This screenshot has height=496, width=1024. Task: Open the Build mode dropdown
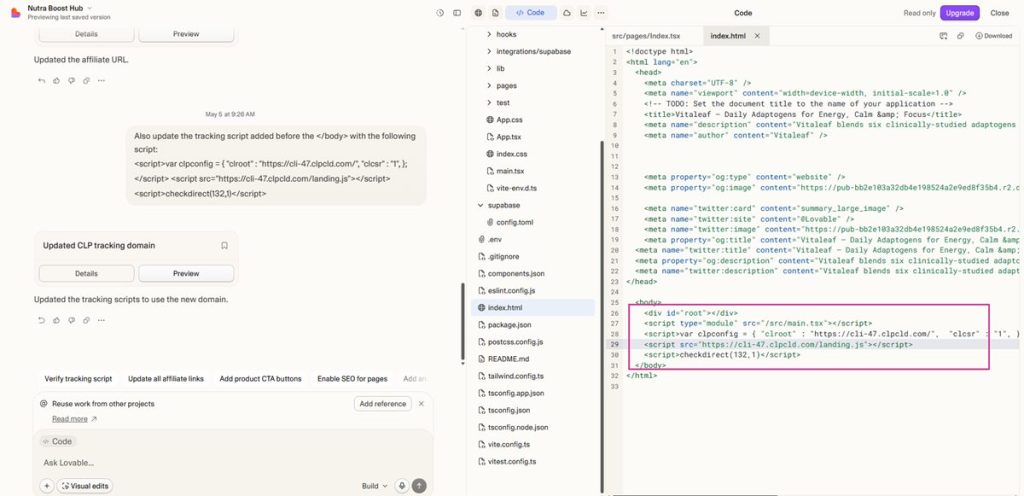click(375, 486)
